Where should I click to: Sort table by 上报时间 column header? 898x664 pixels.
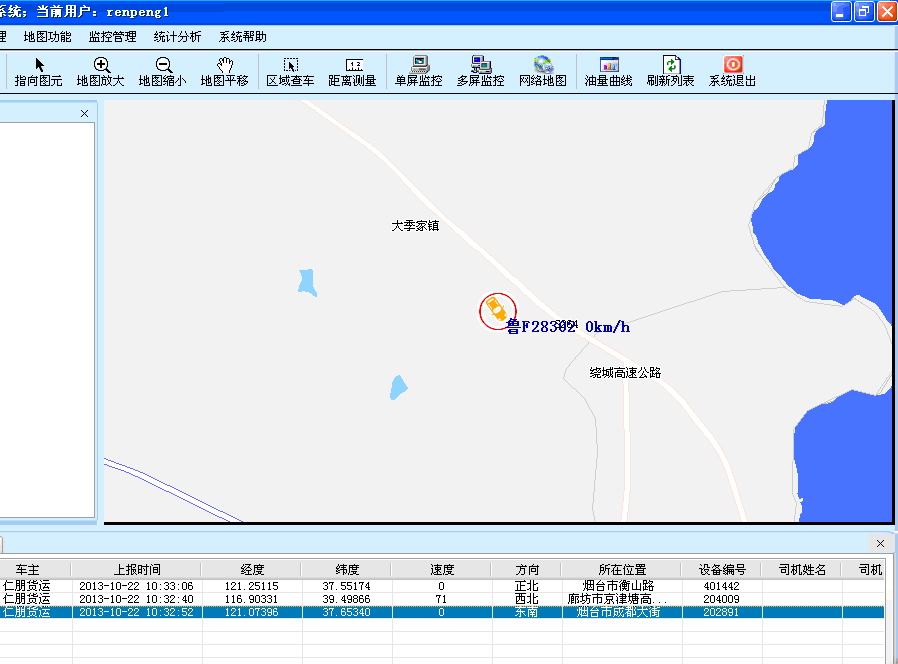pos(136,570)
